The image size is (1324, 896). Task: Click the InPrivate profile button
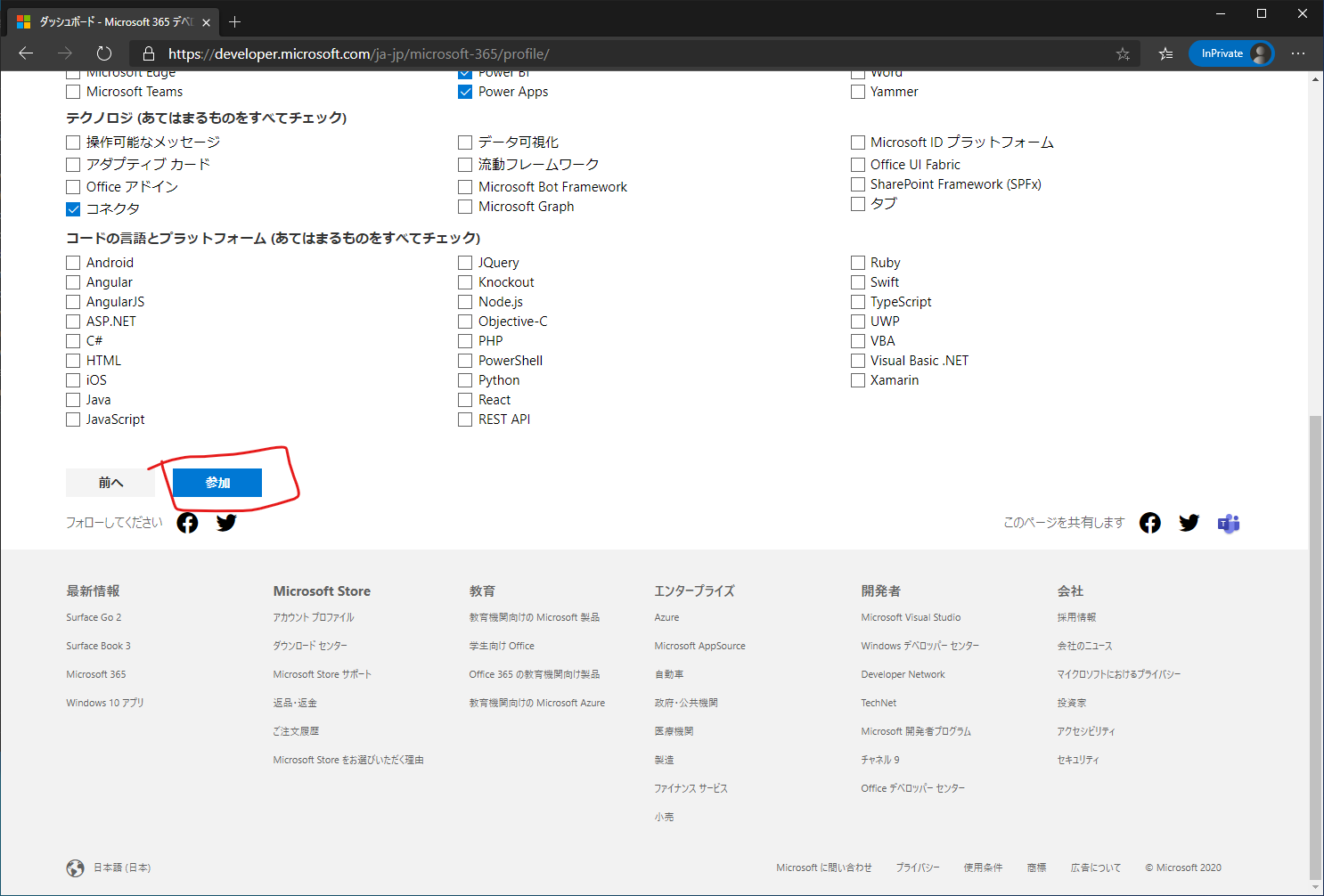(1231, 53)
